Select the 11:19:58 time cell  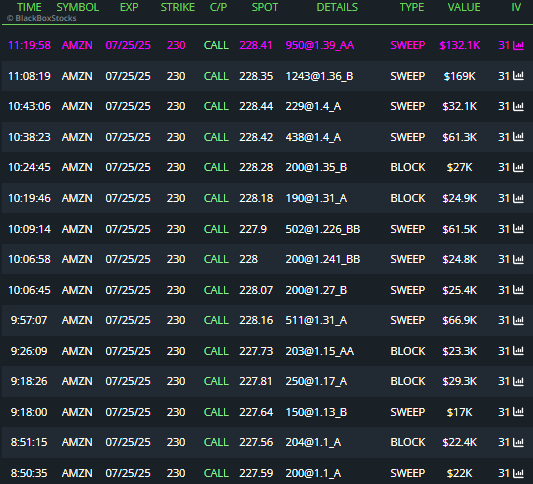click(30, 45)
